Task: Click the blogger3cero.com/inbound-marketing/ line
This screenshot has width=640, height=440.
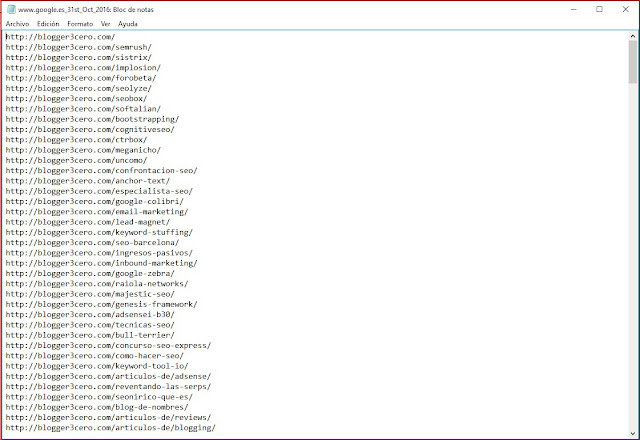Action: pyautogui.click(x=101, y=263)
